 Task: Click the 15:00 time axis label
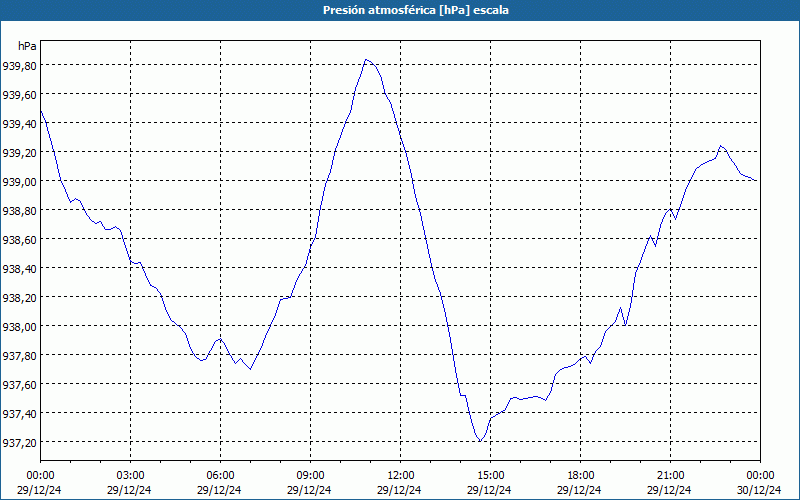[491, 476]
